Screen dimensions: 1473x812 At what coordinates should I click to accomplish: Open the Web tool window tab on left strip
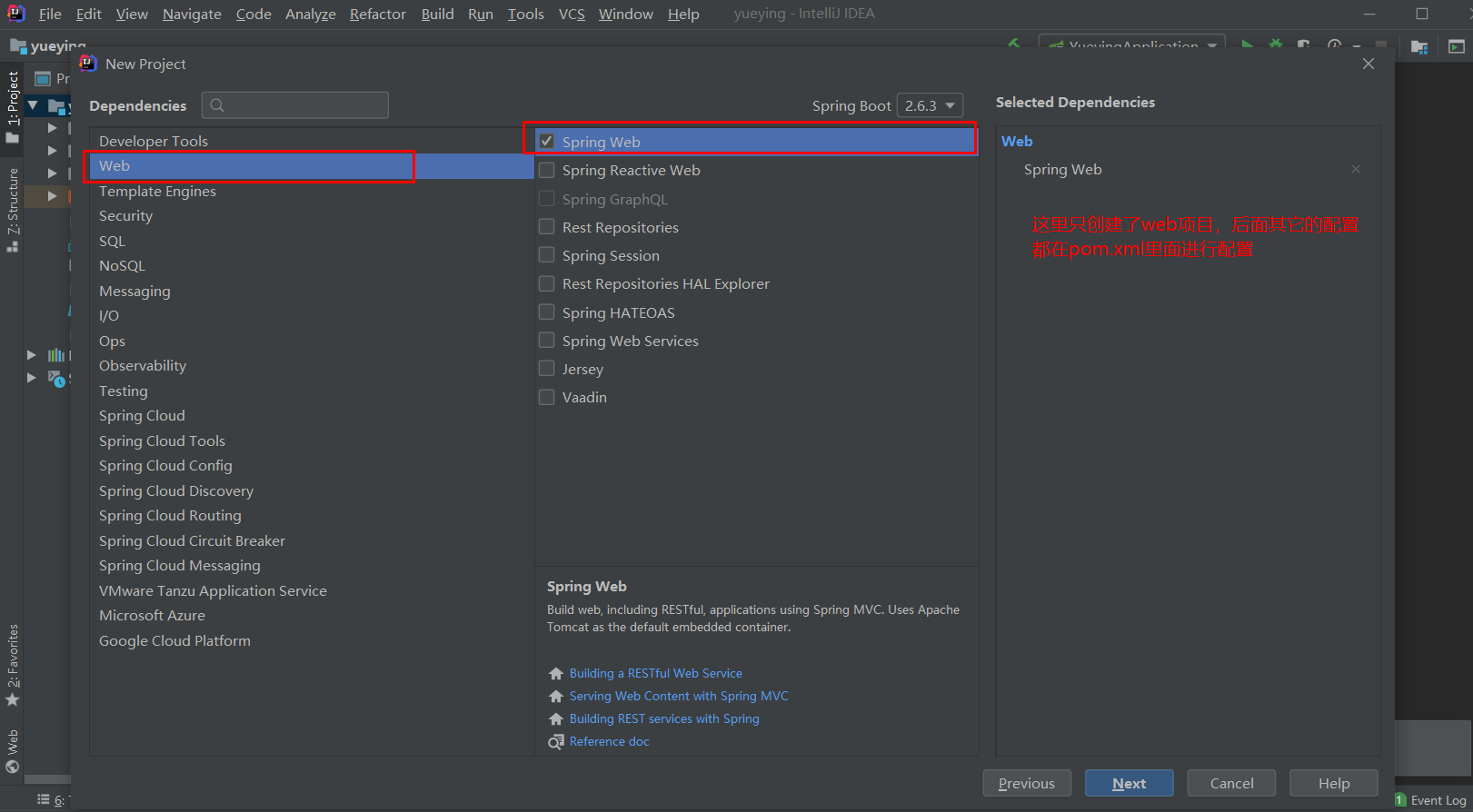[13, 751]
